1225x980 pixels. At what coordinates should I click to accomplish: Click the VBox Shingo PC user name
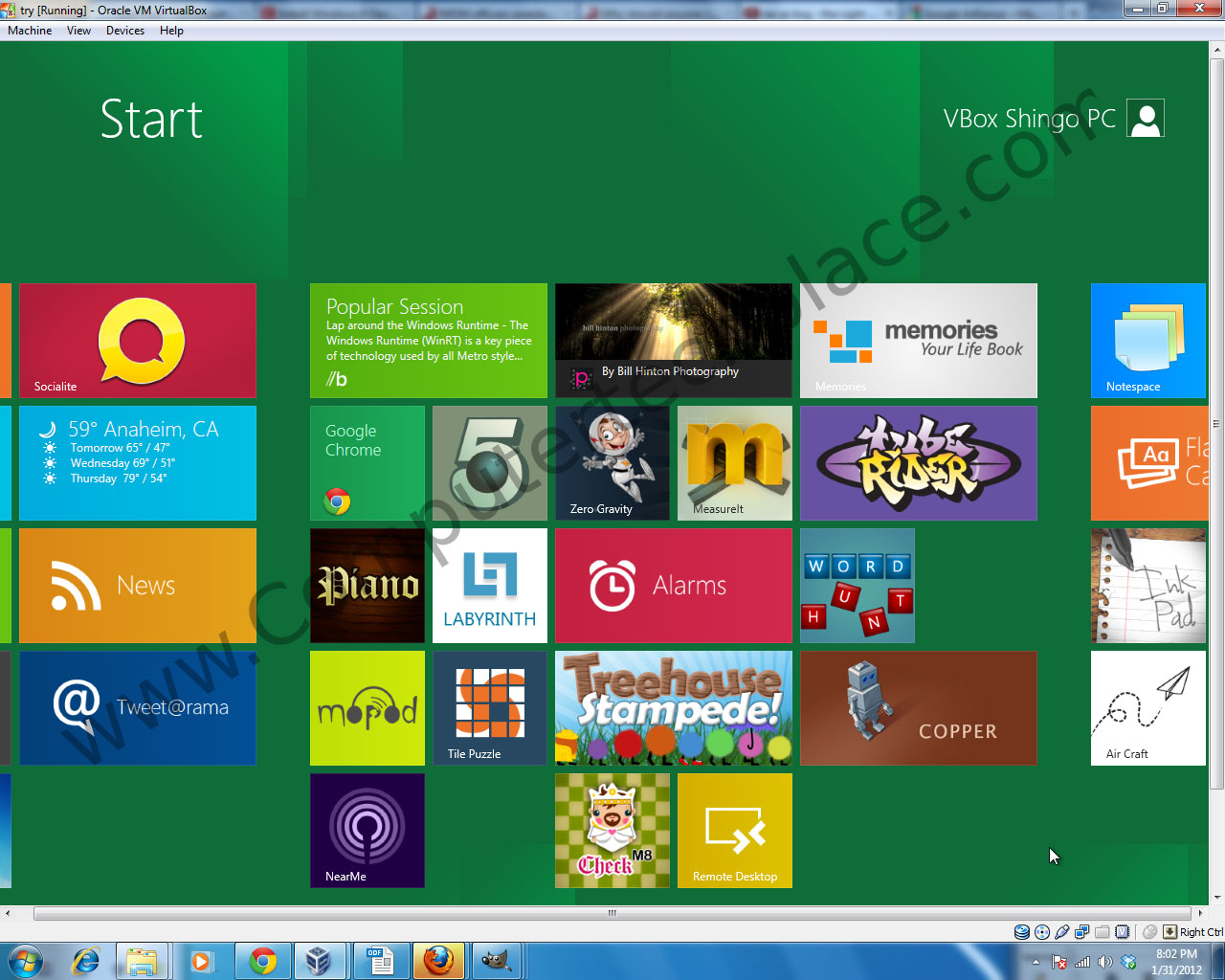(x=1030, y=119)
